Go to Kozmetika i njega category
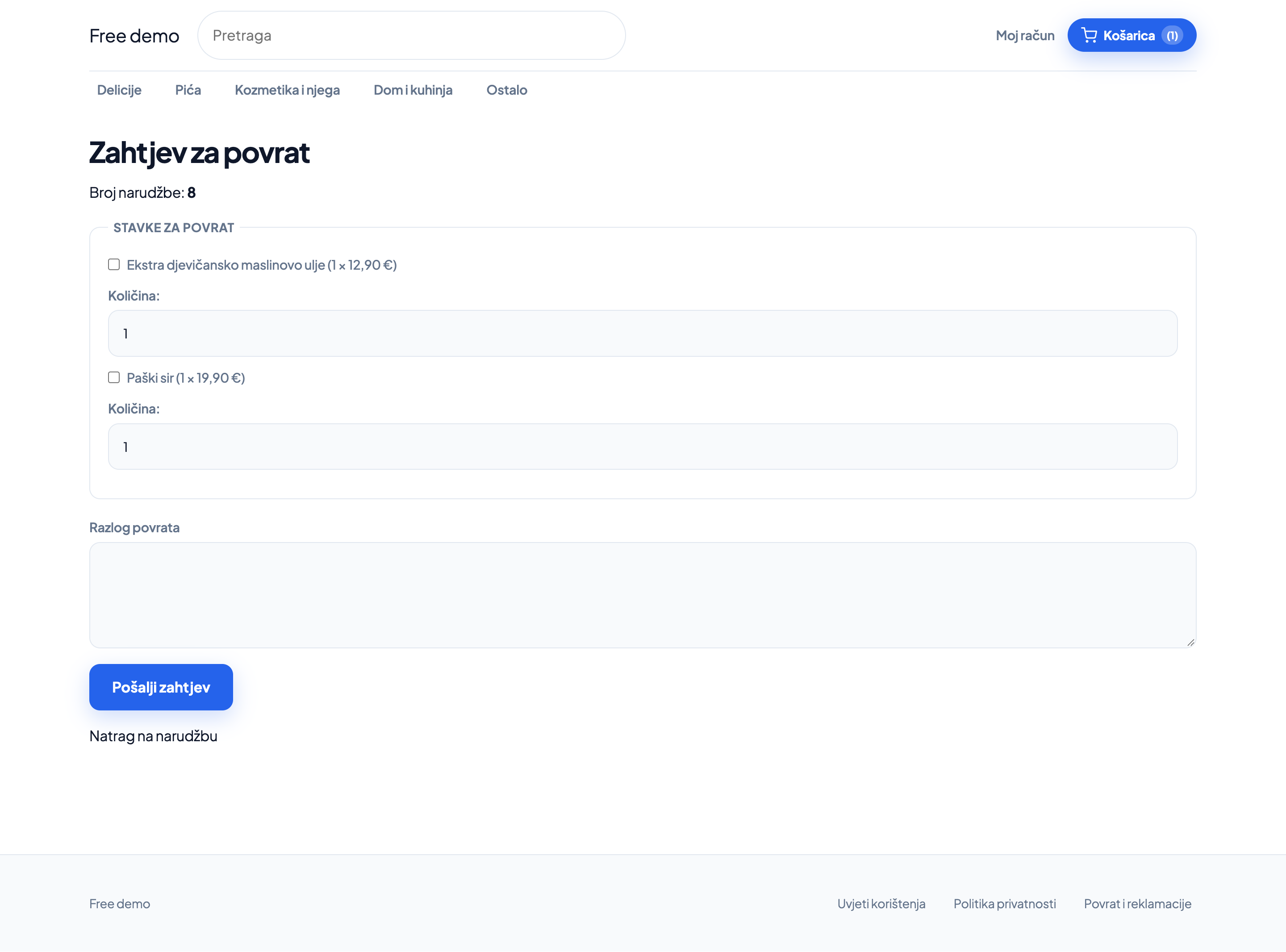The width and height of the screenshot is (1286, 952). (x=287, y=90)
